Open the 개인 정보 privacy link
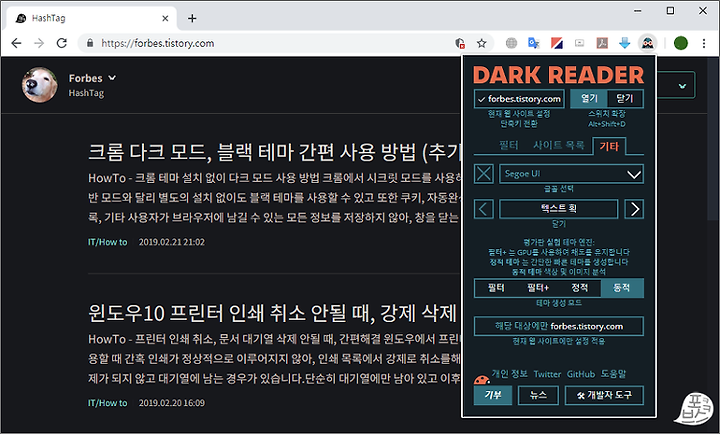Screen dimensions: 720x434 [510, 374]
